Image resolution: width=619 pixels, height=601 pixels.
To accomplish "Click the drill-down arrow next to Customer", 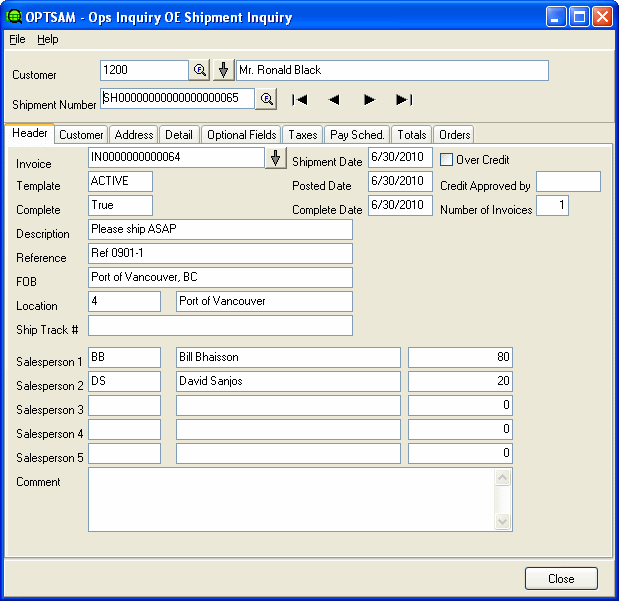I will tap(224, 70).
